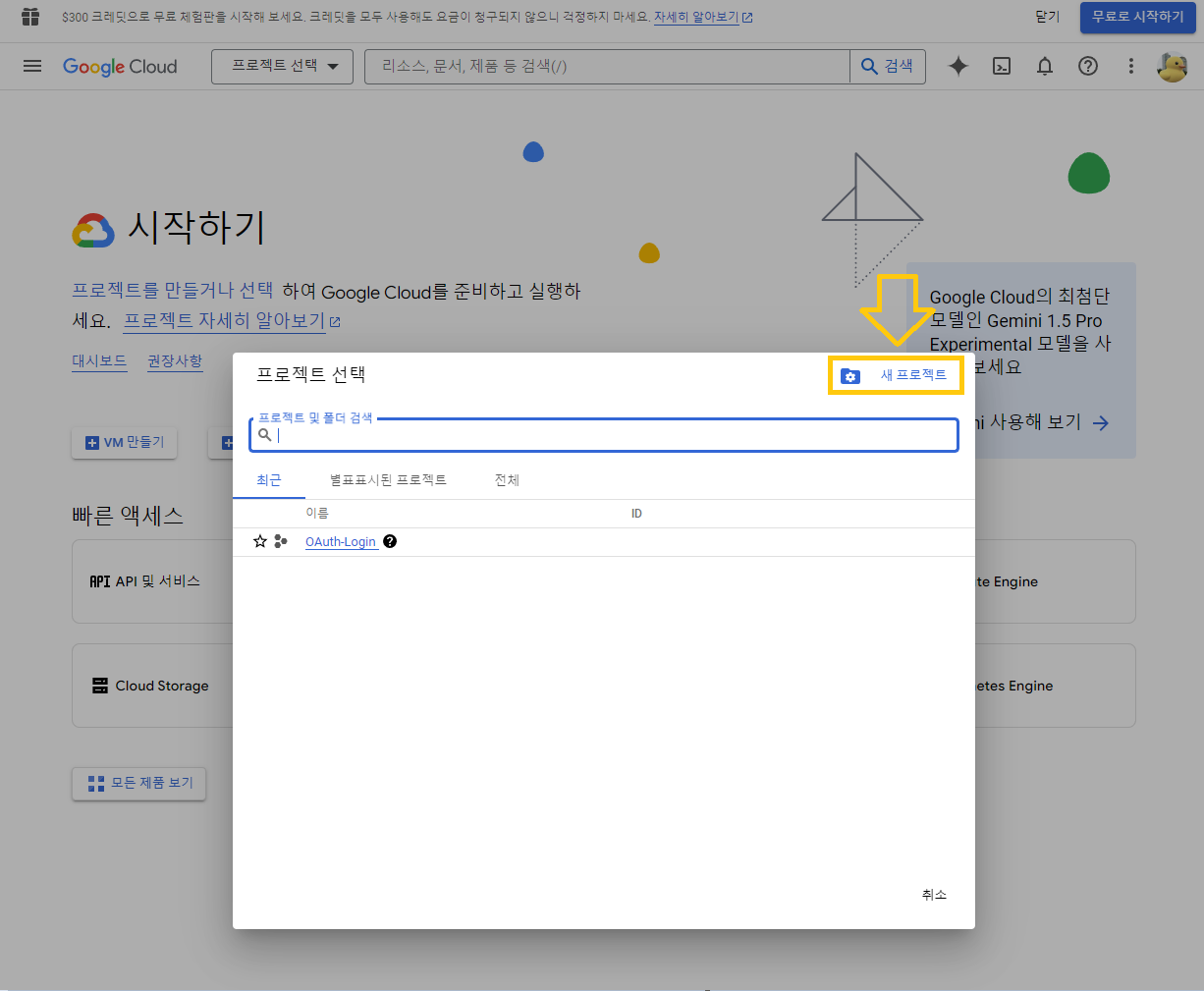Screen dimensions: 1204x991
Task: Click 모든 제품 보기 button
Action: click(x=139, y=783)
